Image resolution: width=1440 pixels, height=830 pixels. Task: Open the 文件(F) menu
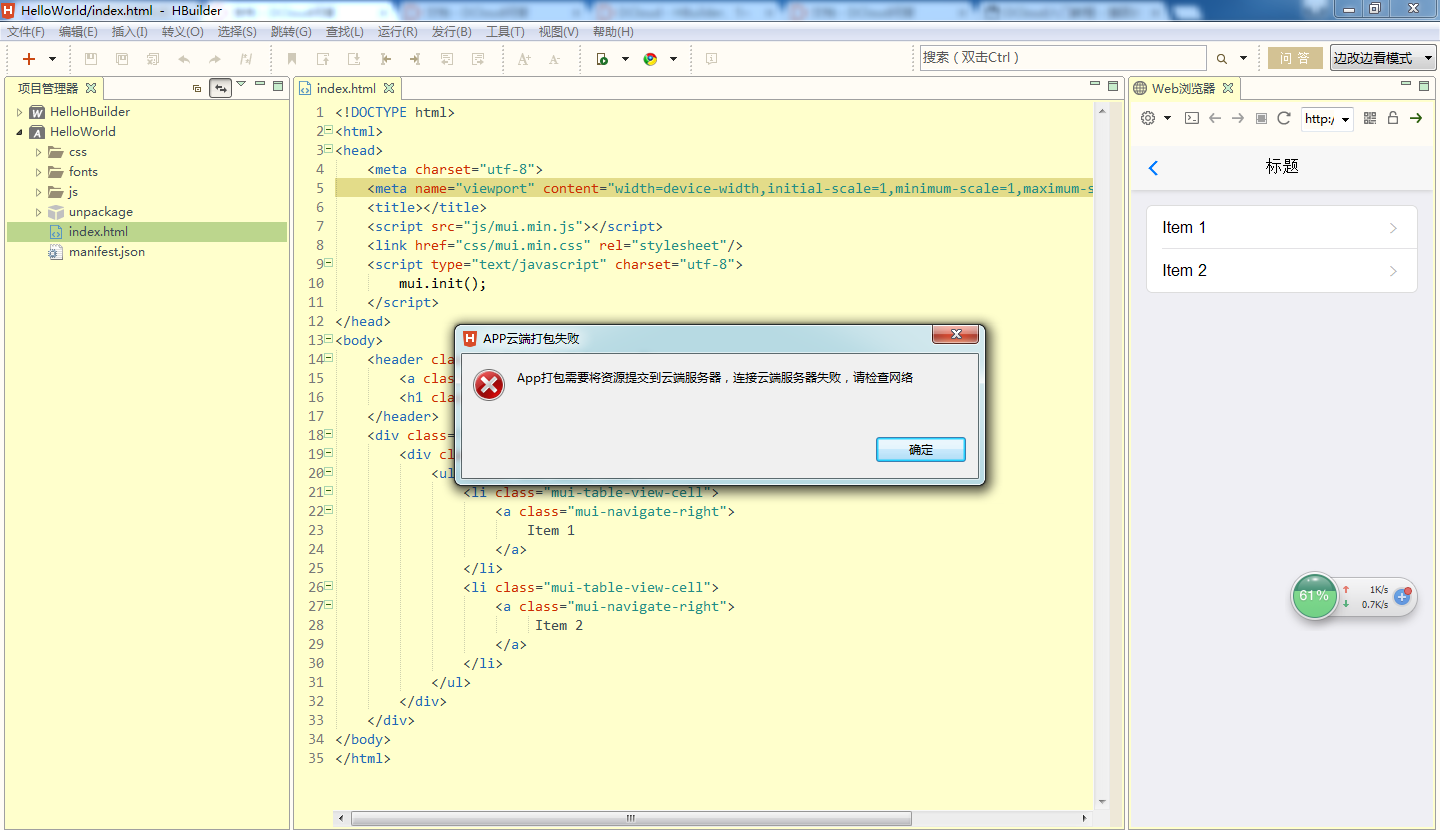pyautogui.click(x=26, y=32)
